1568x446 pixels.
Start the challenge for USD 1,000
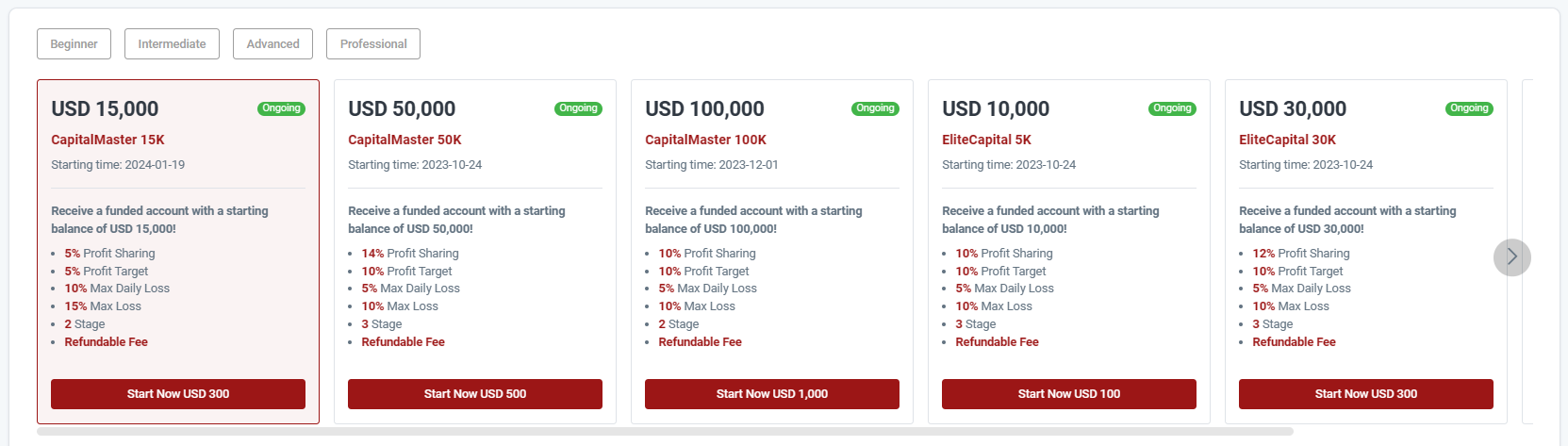(771, 394)
